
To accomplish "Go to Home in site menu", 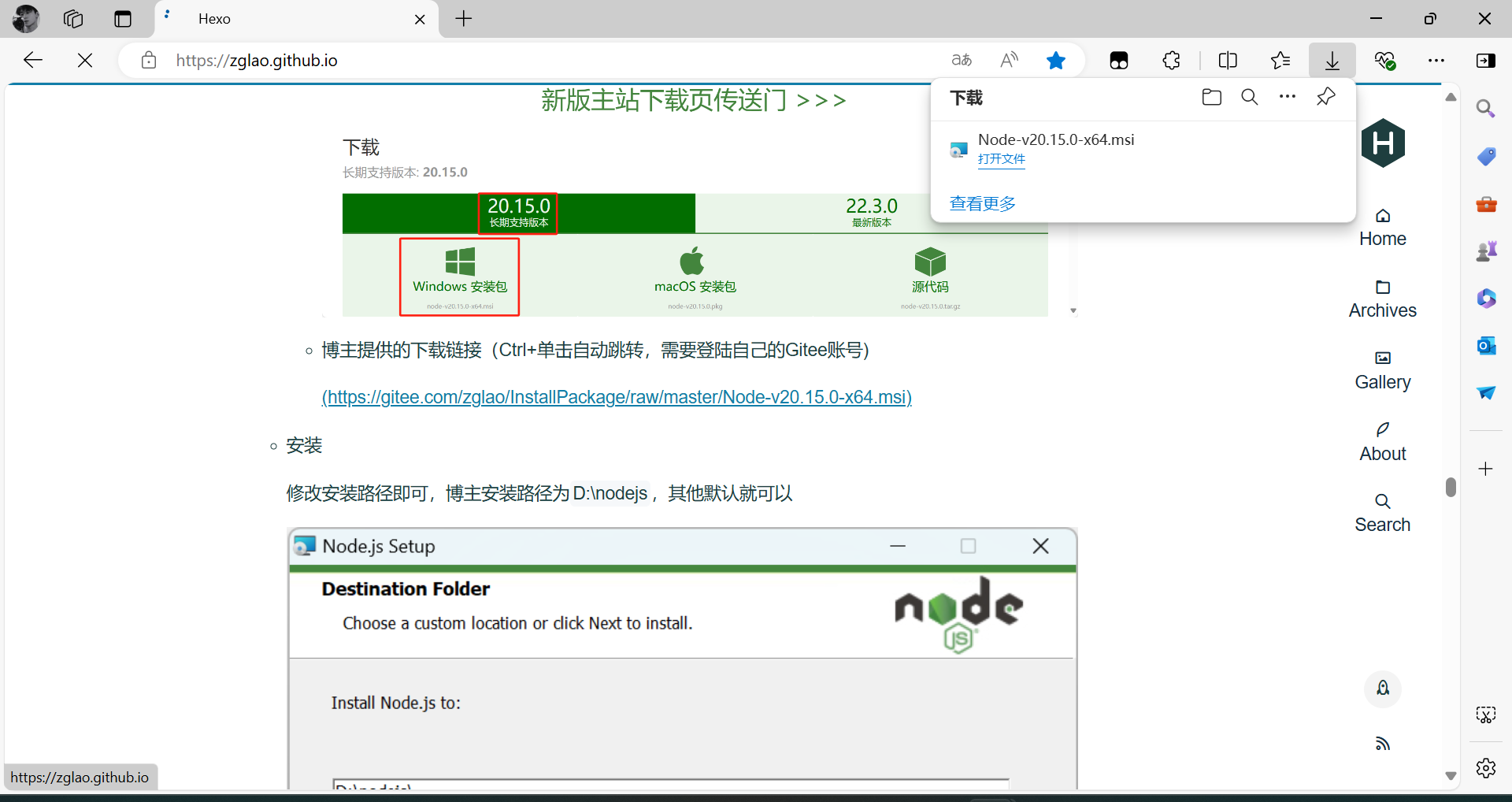I will pos(1383,228).
